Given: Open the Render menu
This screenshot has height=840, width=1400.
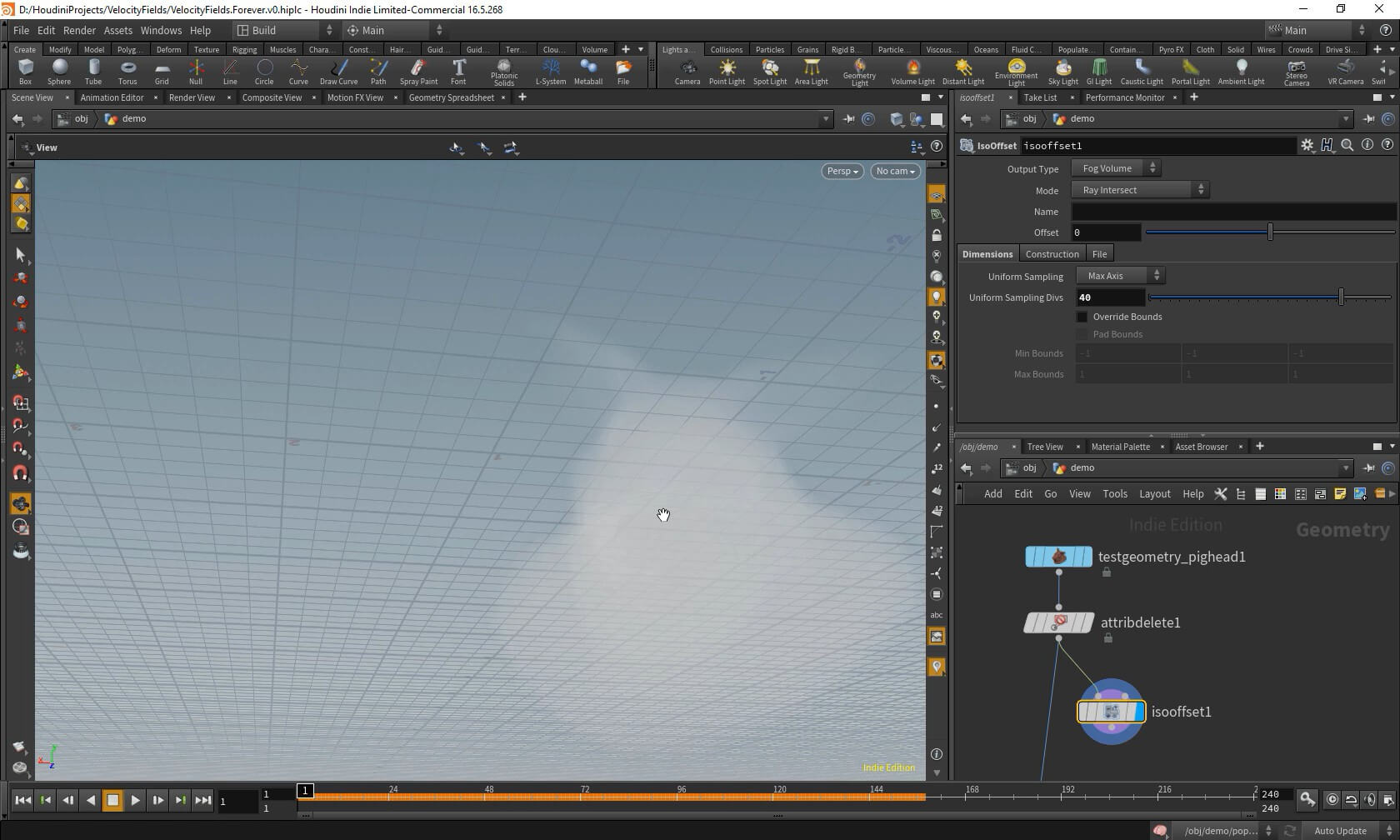Looking at the screenshot, I should click(79, 30).
